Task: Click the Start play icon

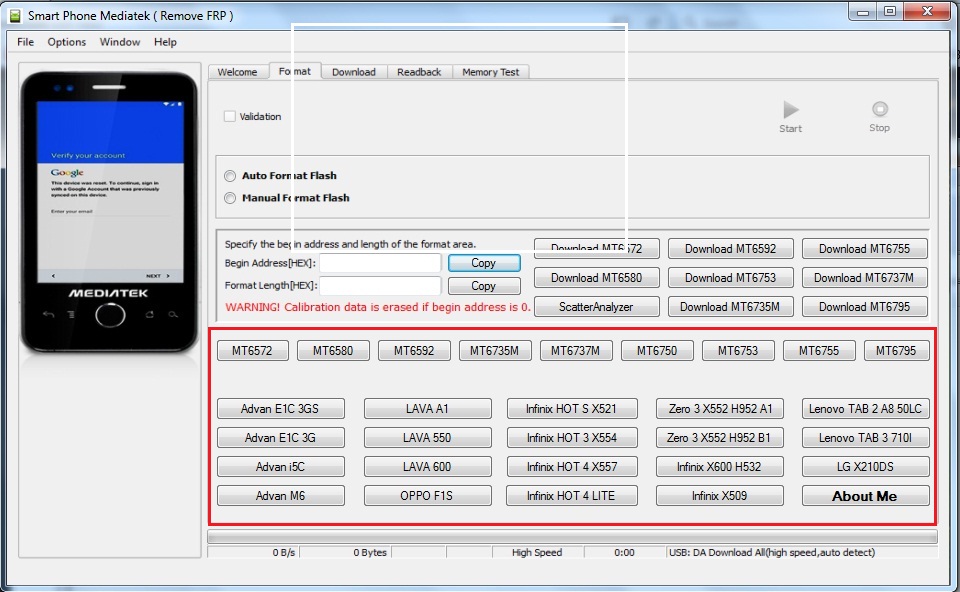Action: point(790,110)
